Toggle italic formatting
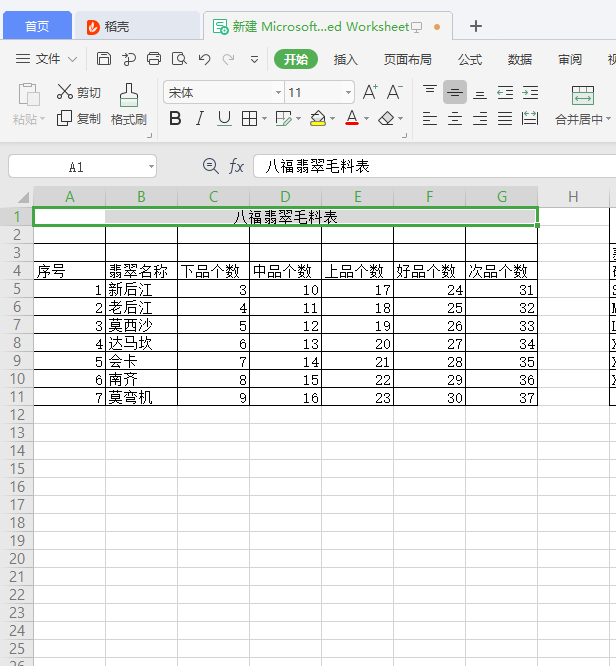The height and width of the screenshot is (666, 616). 200,119
